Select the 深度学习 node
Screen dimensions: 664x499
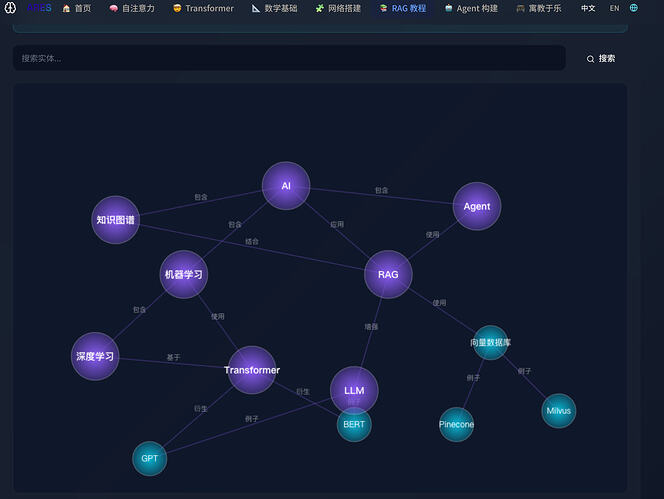click(95, 356)
